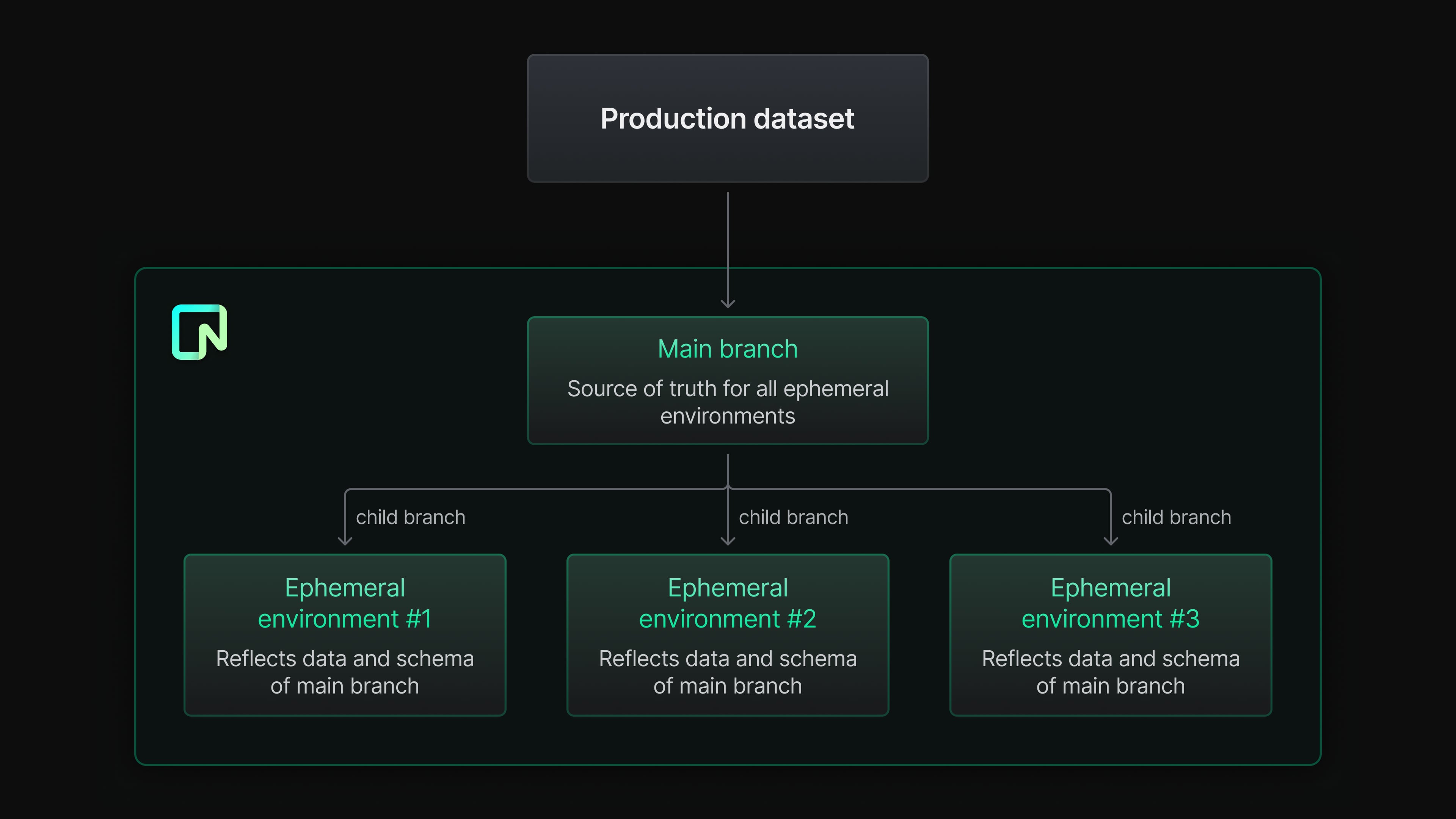The image size is (1456, 819).
Task: Click the middle child branch label
Action: coord(793,517)
